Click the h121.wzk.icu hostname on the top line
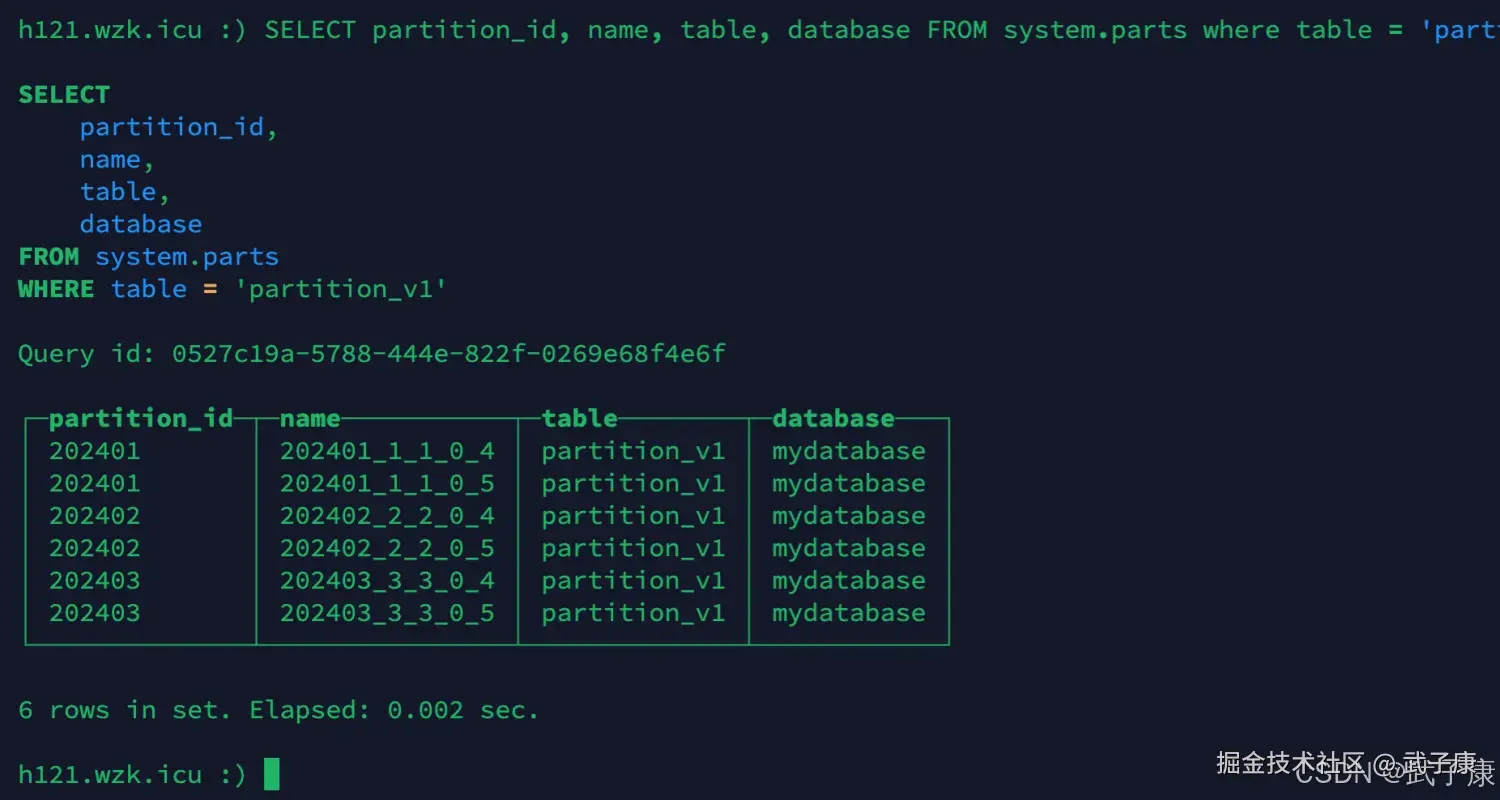 (x=110, y=30)
